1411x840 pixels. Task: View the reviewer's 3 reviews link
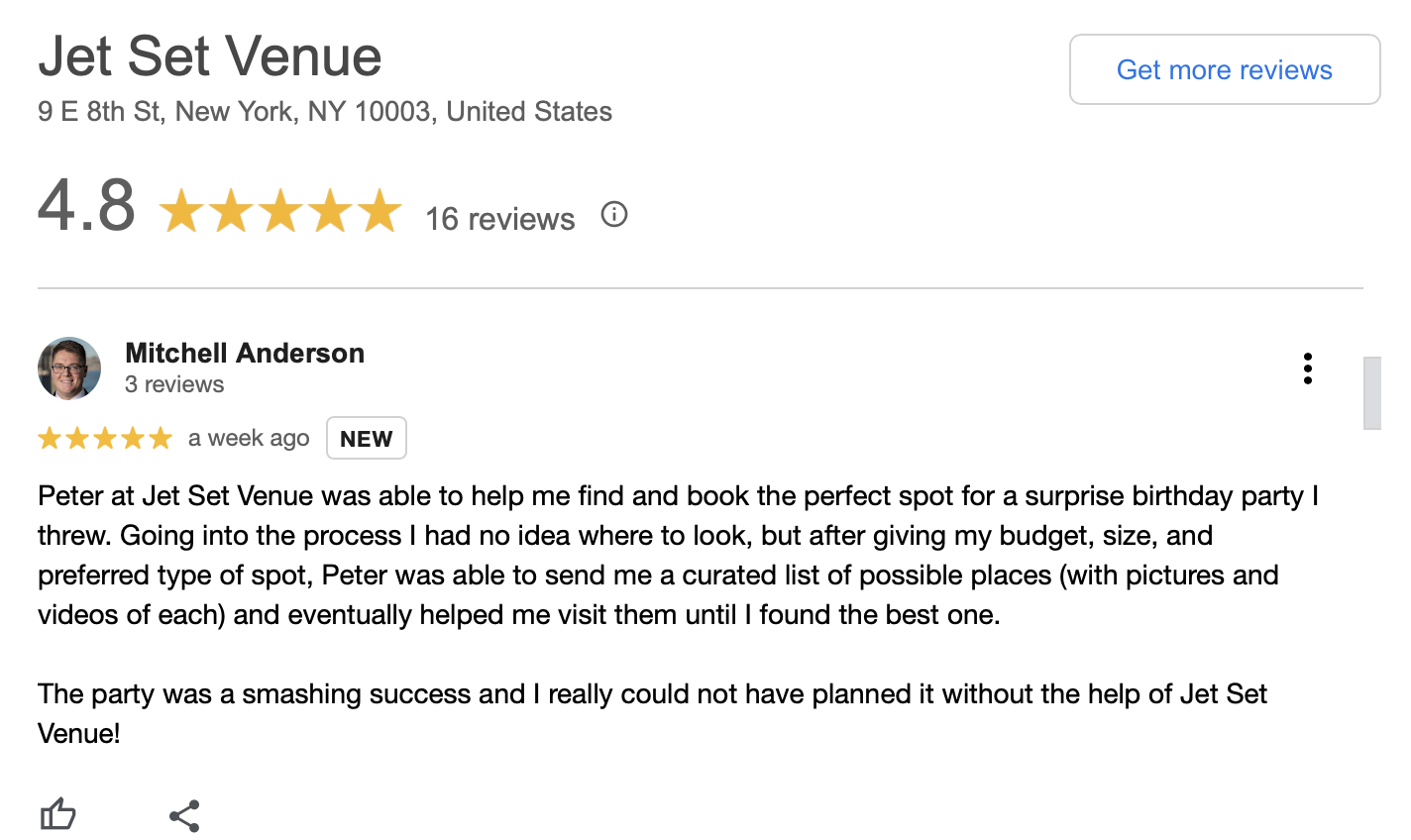pos(174,384)
